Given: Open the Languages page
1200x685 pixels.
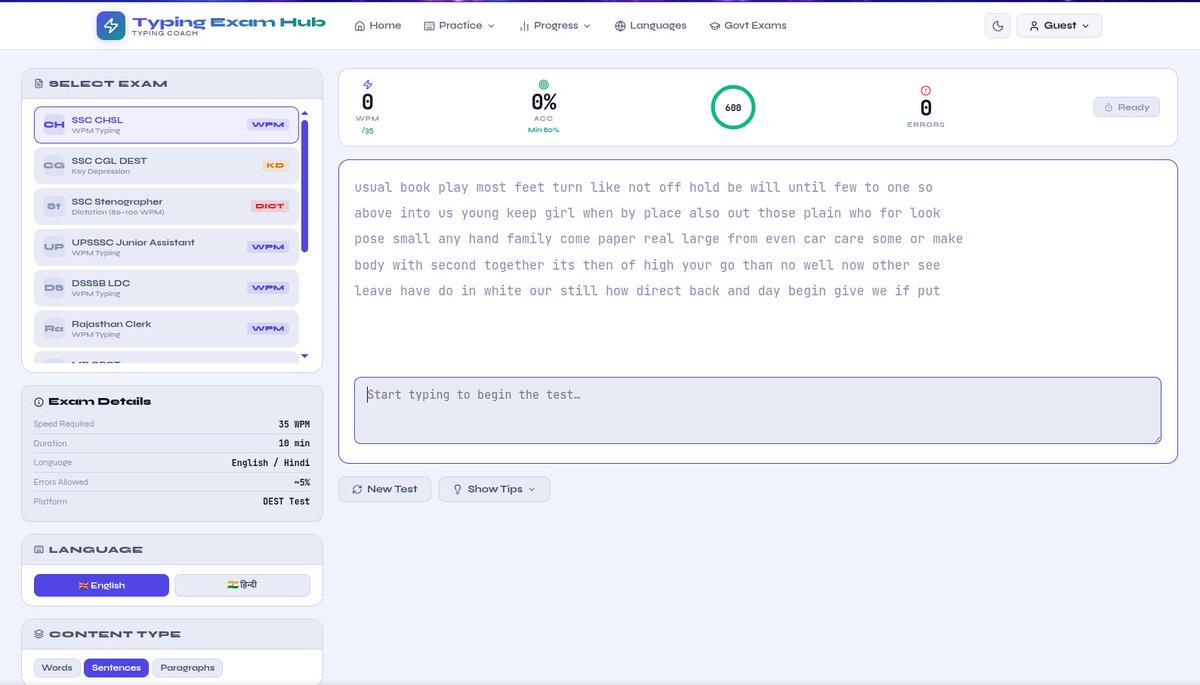Looking at the screenshot, I should click(651, 26).
